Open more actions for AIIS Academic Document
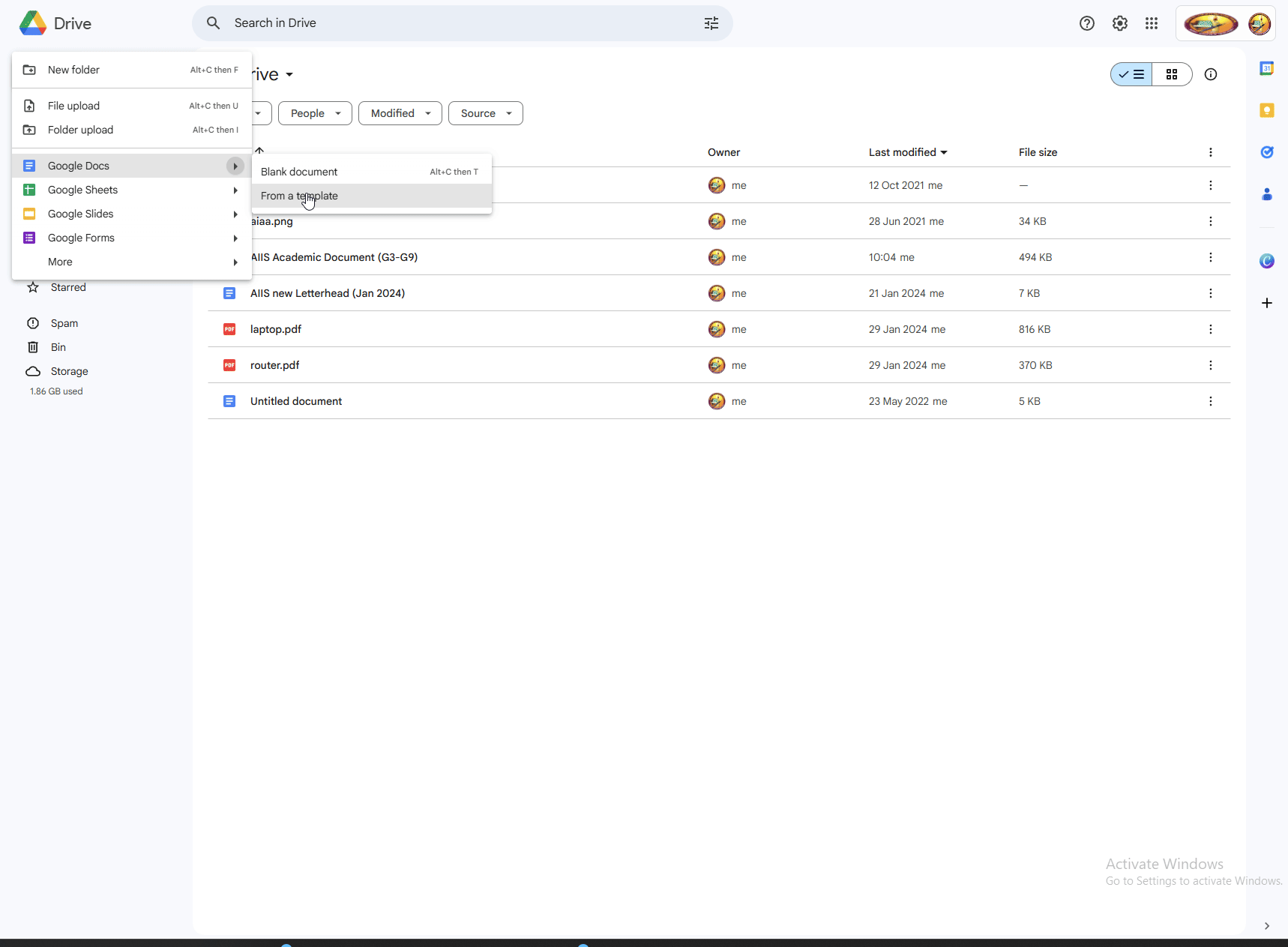Viewport: 1288px width, 947px height. coord(1210,257)
